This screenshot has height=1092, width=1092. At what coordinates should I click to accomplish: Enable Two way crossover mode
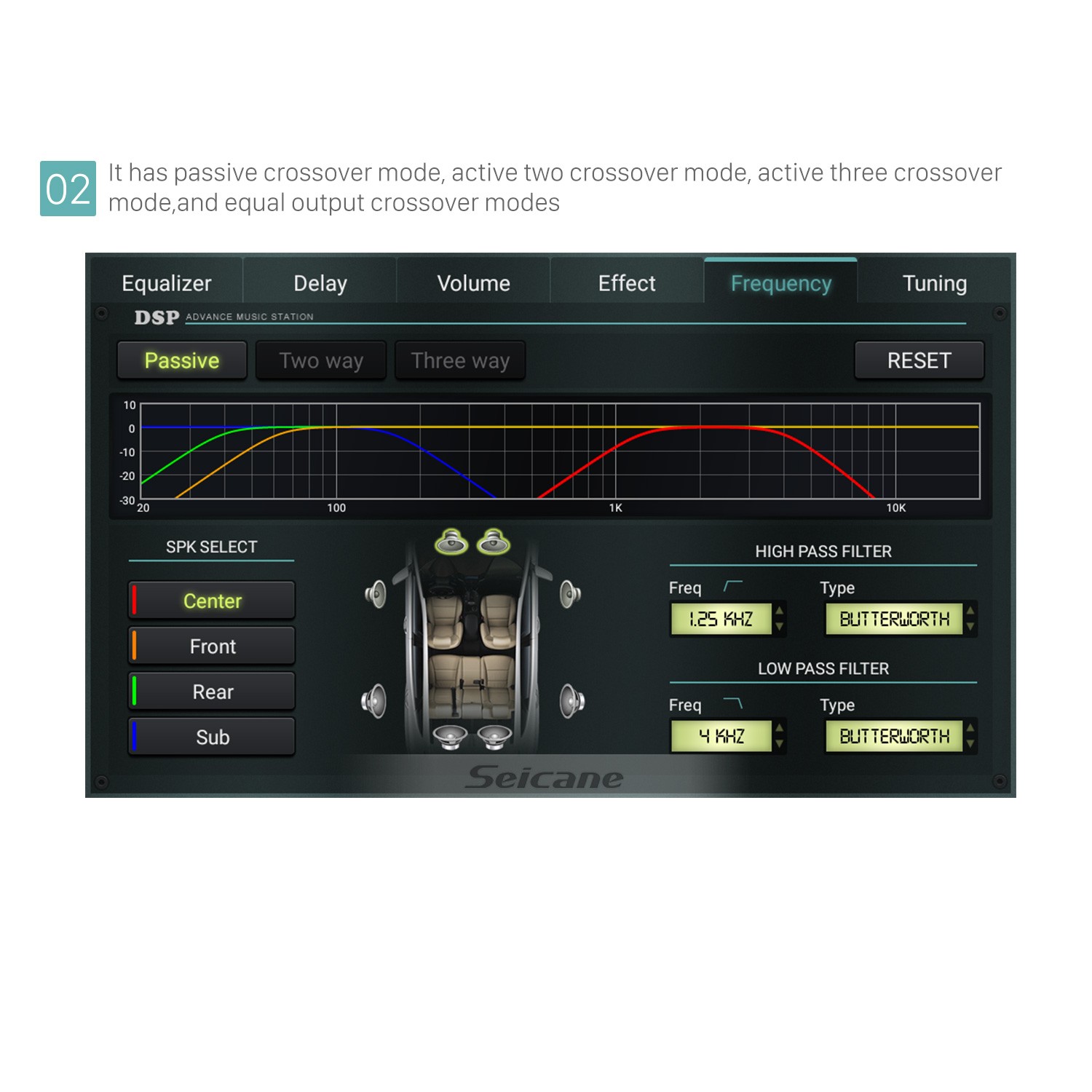click(321, 360)
